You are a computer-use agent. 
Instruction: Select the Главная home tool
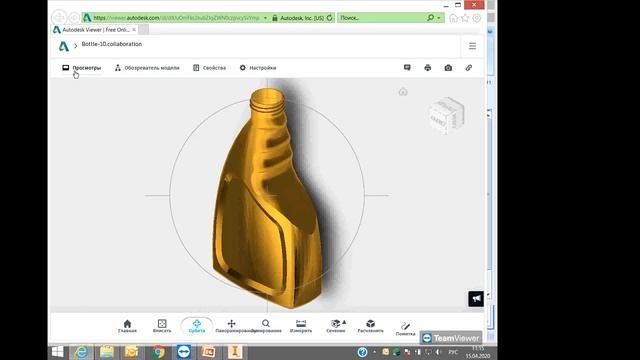[x=127, y=326]
